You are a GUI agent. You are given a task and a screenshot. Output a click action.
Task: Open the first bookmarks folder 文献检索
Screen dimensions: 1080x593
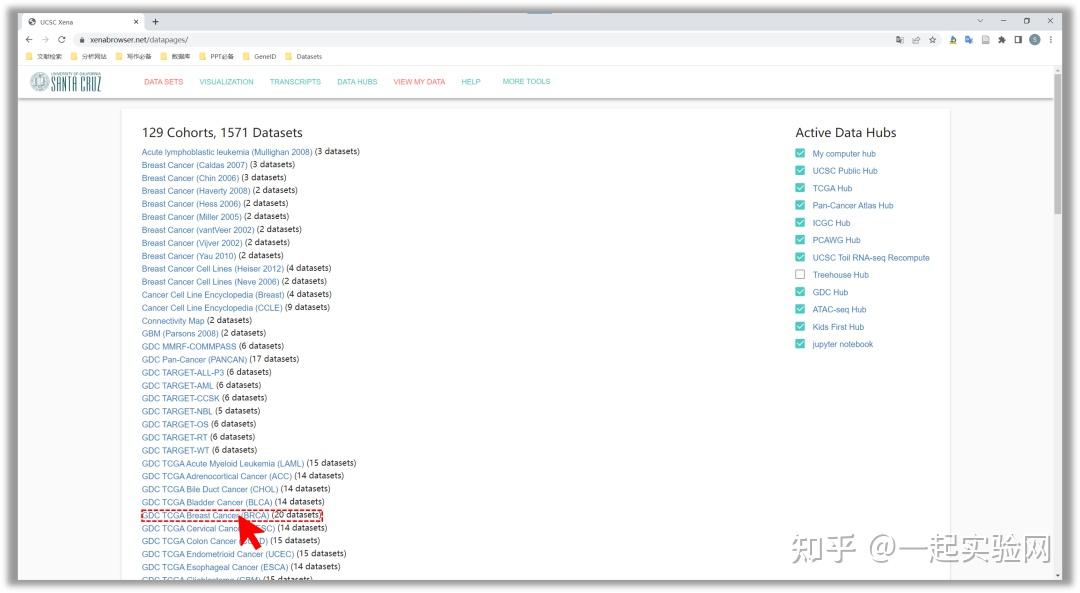[43, 56]
